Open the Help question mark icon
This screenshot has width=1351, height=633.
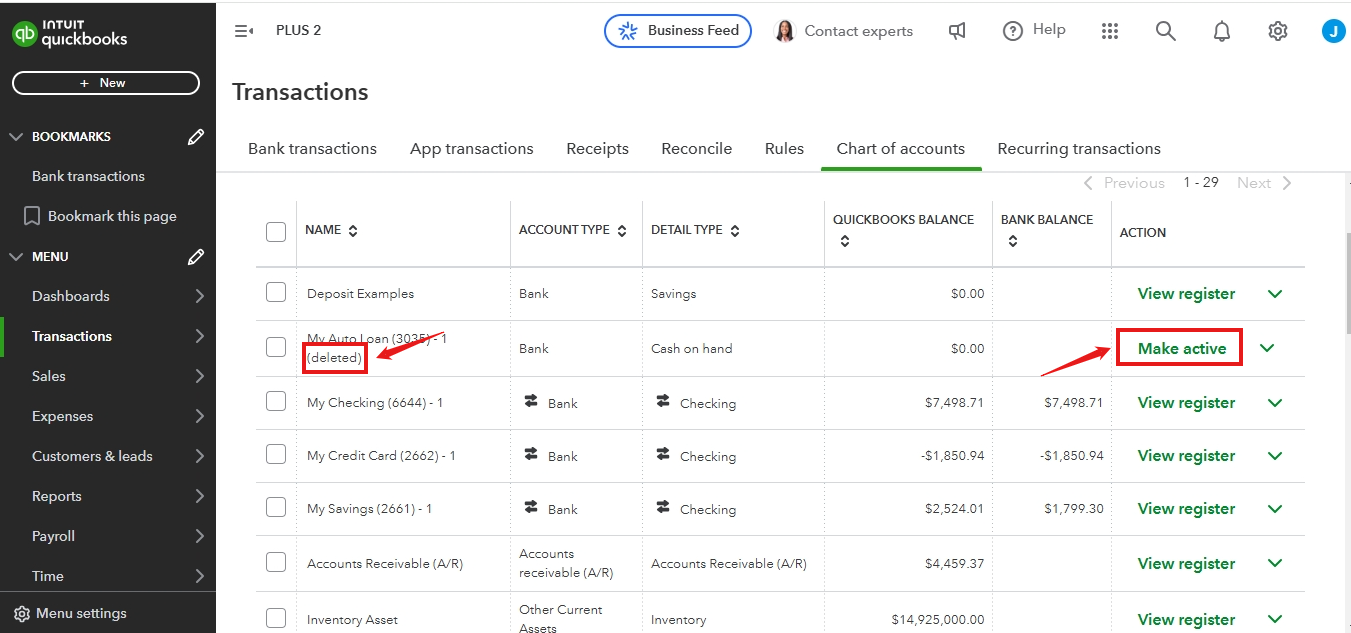[1013, 31]
